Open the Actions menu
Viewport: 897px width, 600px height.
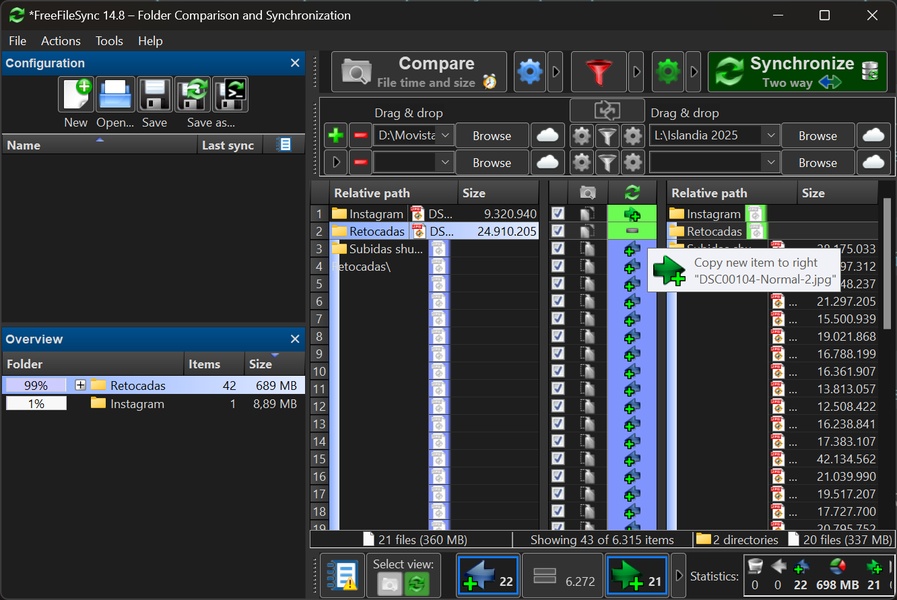60,41
